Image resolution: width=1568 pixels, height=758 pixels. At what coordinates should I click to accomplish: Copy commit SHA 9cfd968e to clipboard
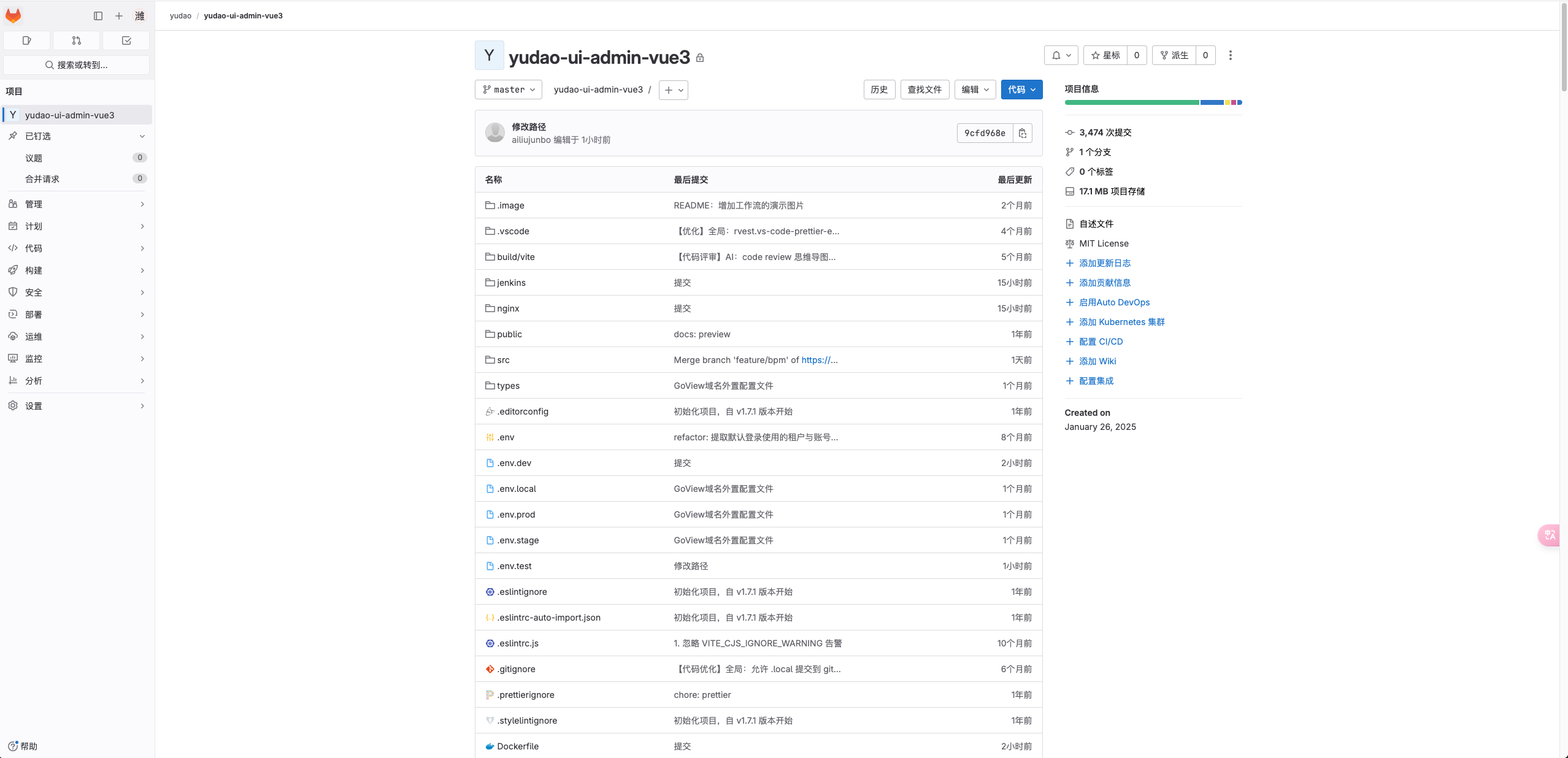(x=1023, y=133)
